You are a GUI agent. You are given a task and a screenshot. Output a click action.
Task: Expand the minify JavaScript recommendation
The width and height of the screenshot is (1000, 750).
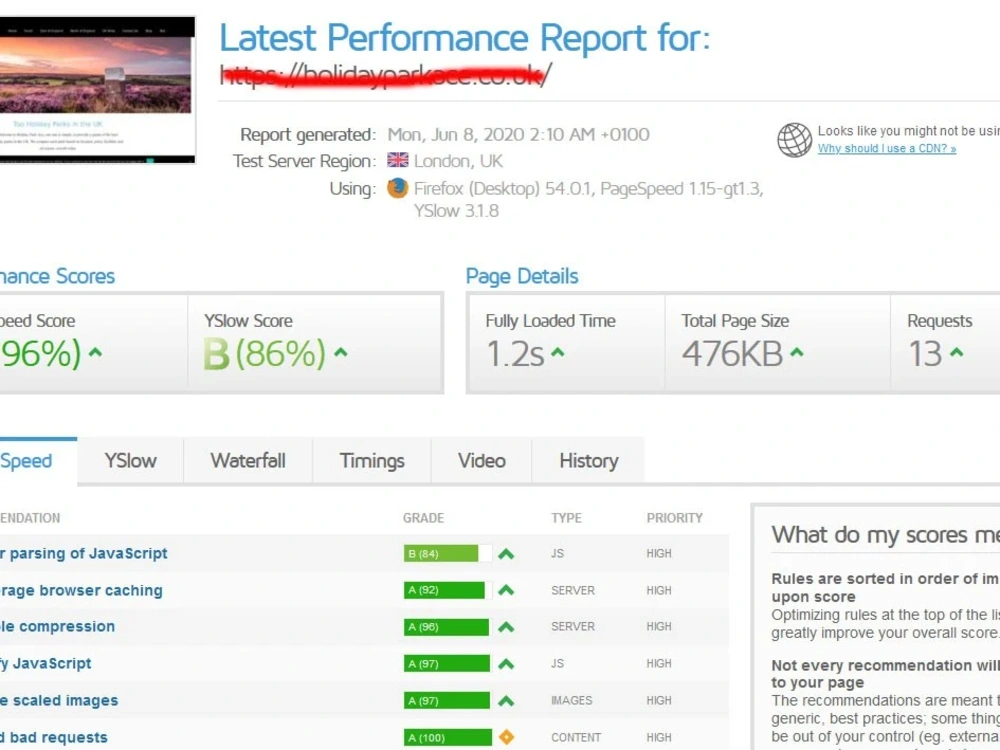pos(45,664)
